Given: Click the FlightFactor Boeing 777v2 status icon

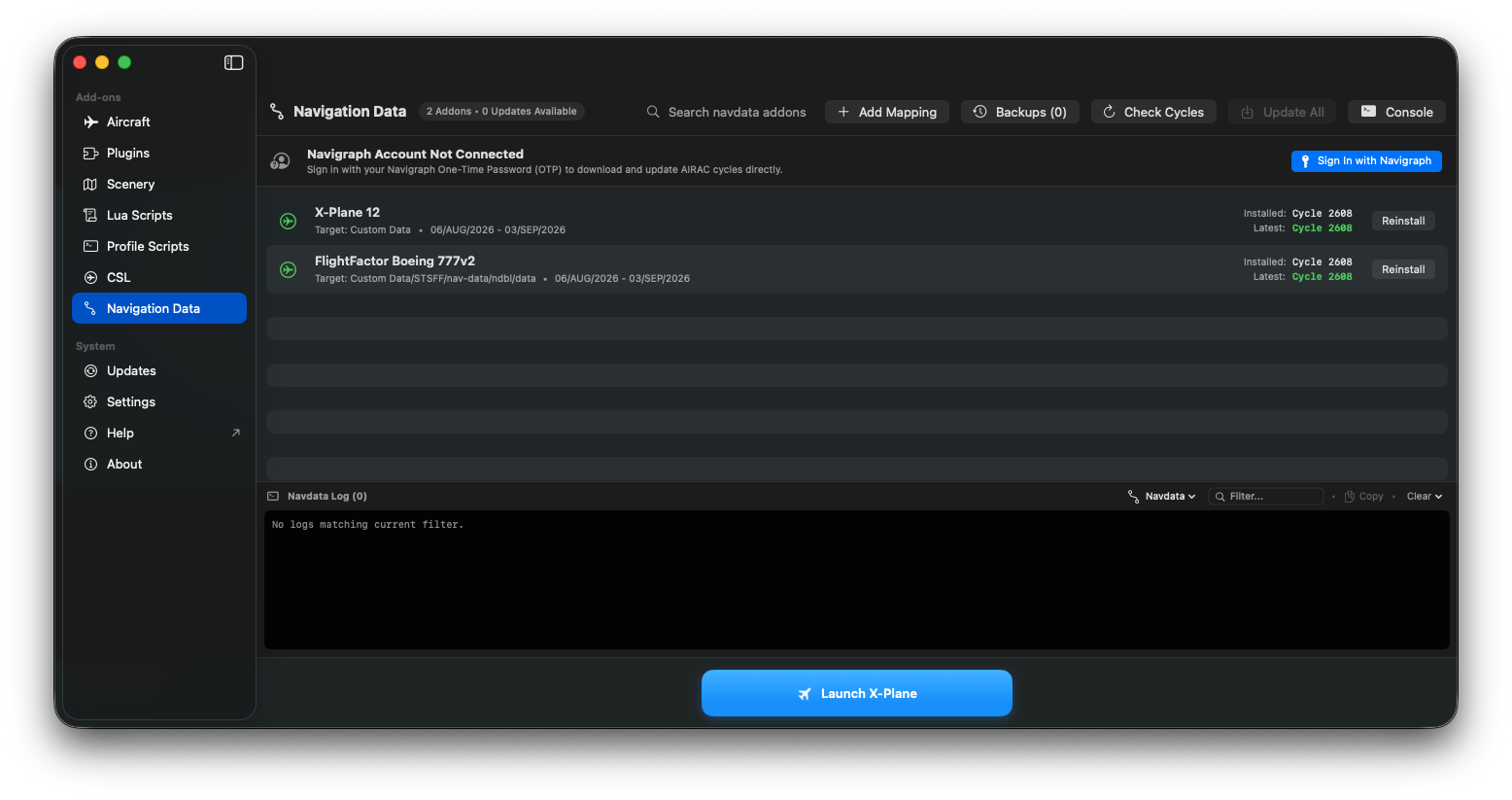Looking at the screenshot, I should (x=289, y=269).
